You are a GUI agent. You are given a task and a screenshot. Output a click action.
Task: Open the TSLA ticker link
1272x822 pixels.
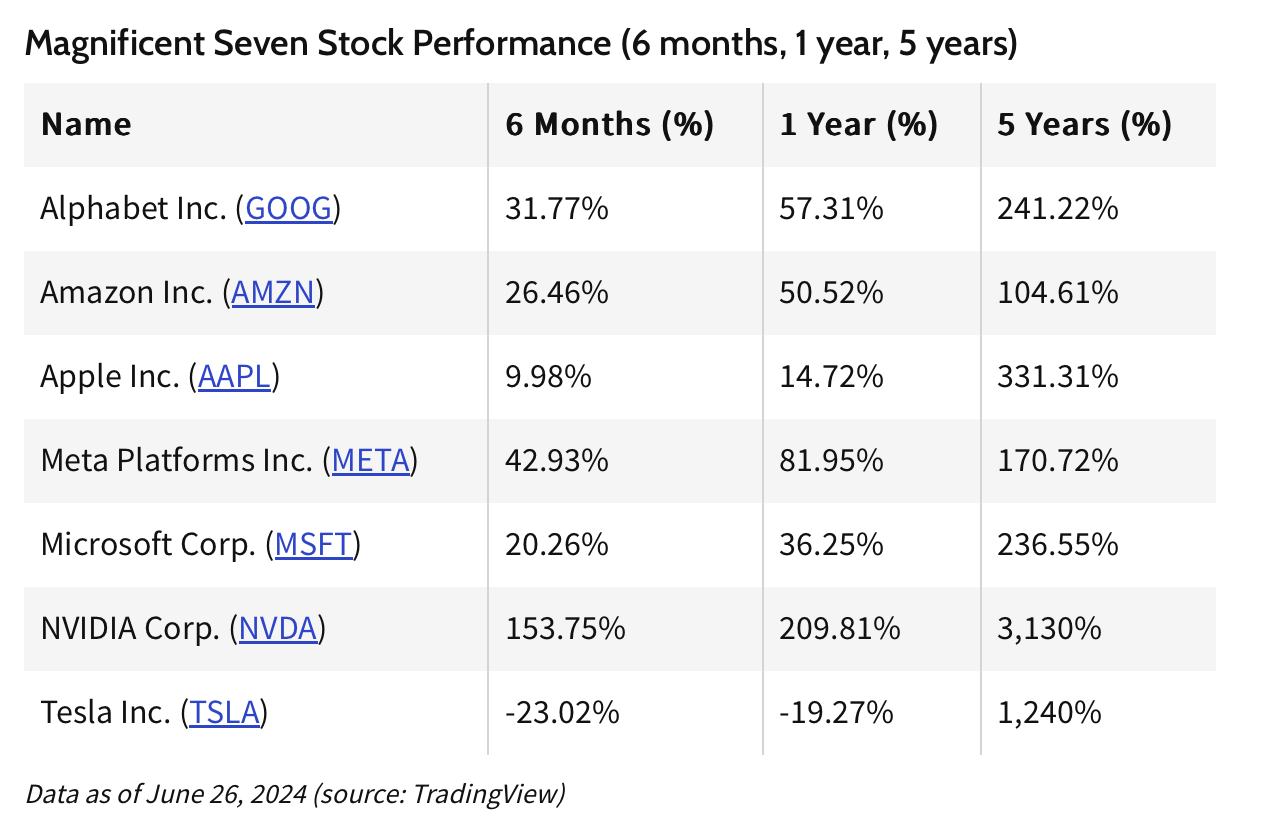point(225,713)
